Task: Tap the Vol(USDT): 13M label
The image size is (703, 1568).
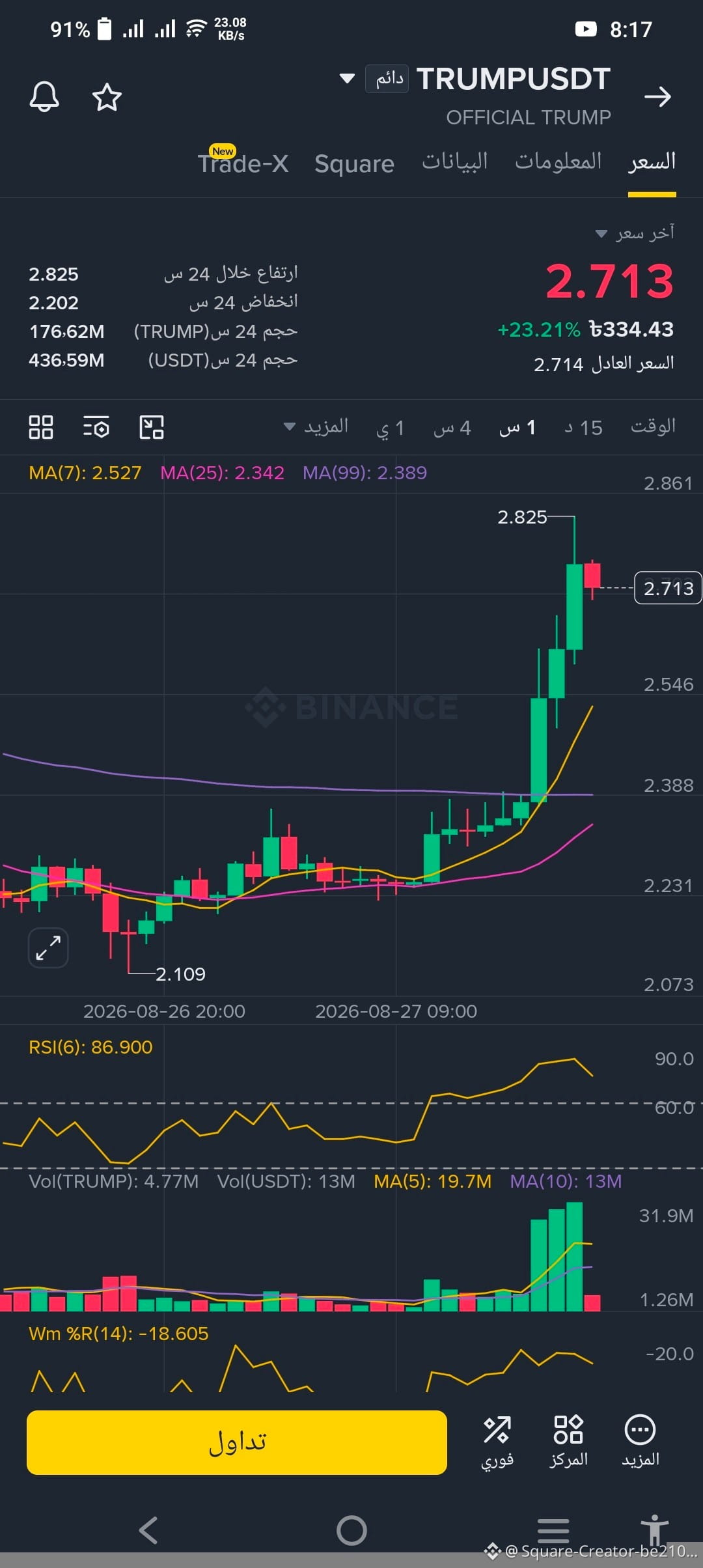Action: tap(286, 1181)
